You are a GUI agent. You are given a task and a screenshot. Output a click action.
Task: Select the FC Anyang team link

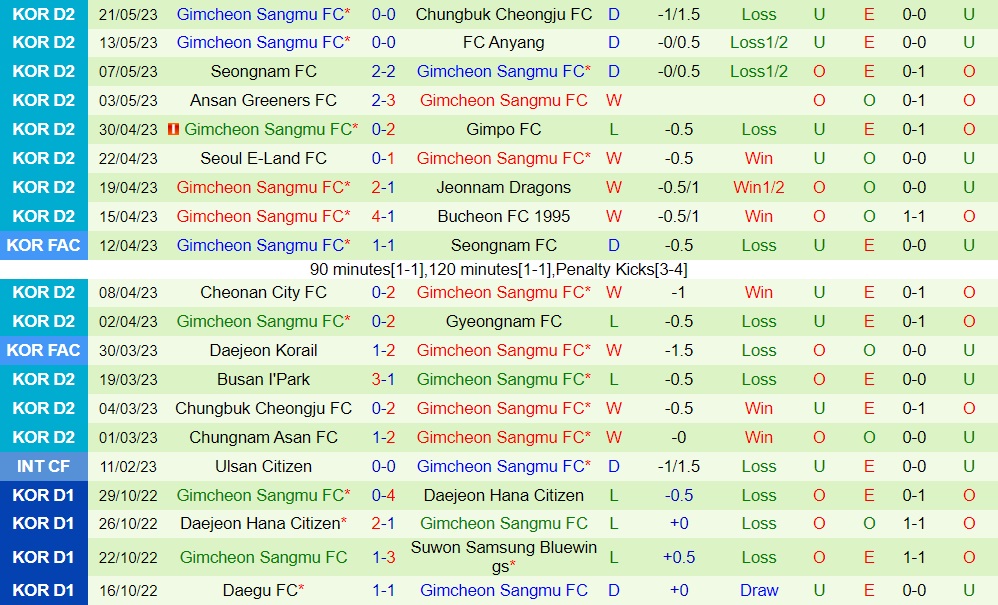coord(503,43)
